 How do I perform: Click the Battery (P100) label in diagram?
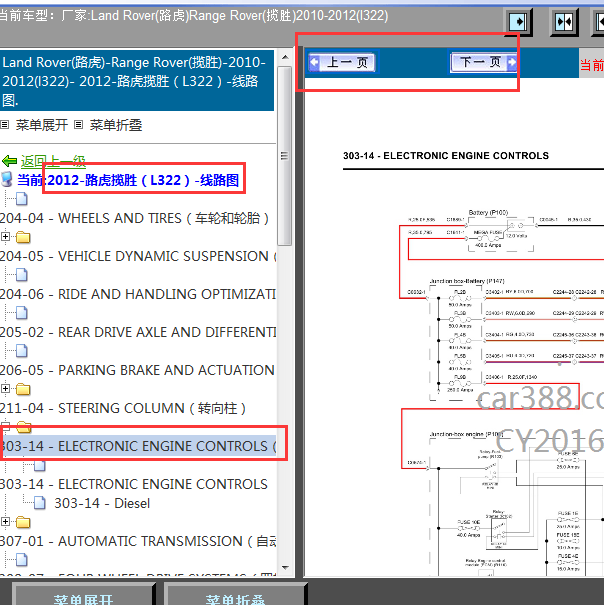pyautogui.click(x=488, y=213)
